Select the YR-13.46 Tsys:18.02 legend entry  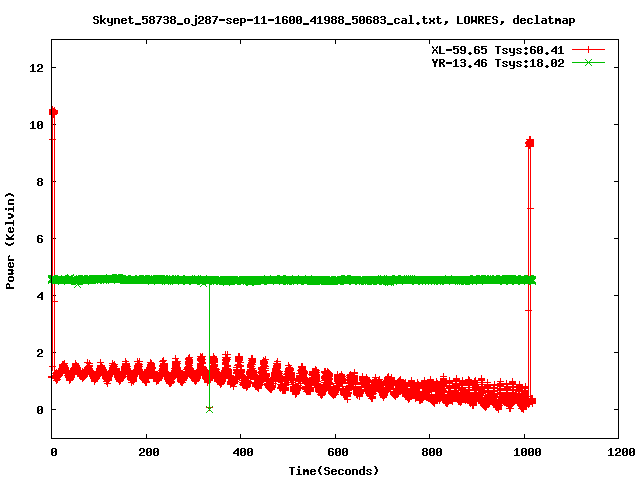tap(498, 63)
